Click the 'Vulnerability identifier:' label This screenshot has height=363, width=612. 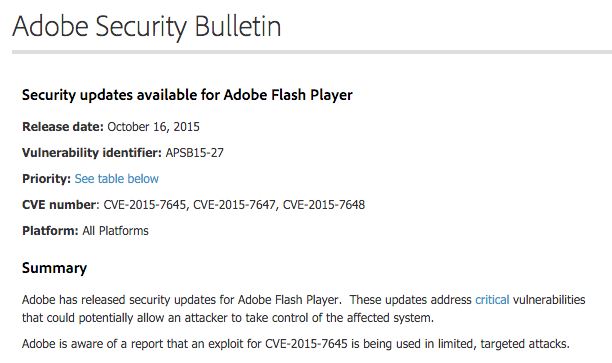(x=92, y=153)
